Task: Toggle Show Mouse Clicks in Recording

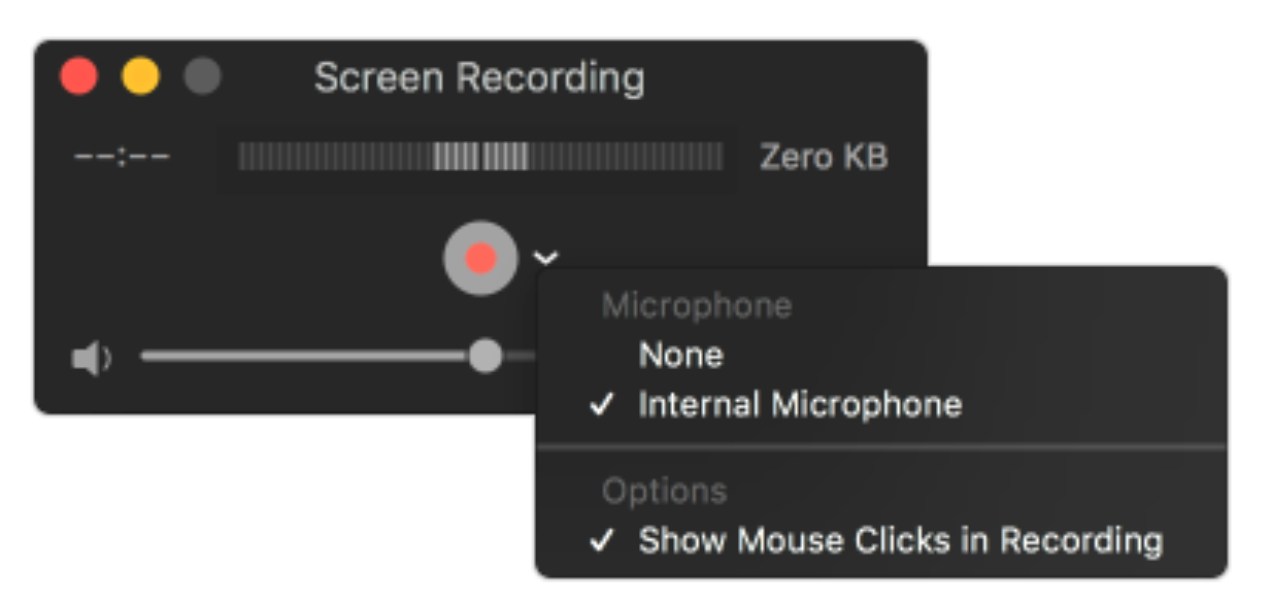Action: pos(900,541)
